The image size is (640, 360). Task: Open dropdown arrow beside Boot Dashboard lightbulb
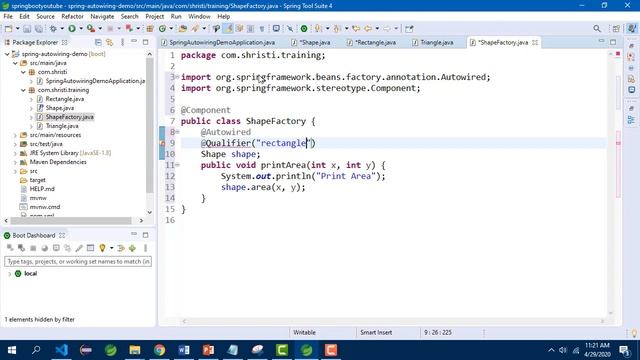click(111, 248)
